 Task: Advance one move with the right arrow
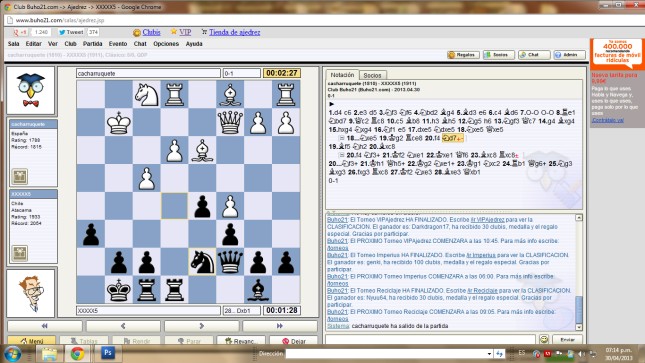(201, 326)
